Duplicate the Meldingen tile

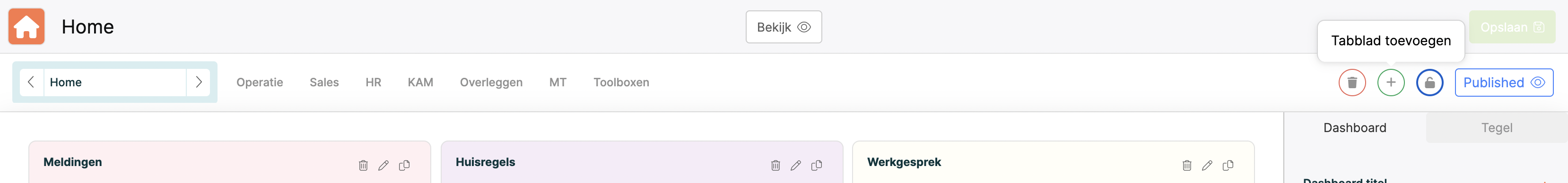click(404, 166)
